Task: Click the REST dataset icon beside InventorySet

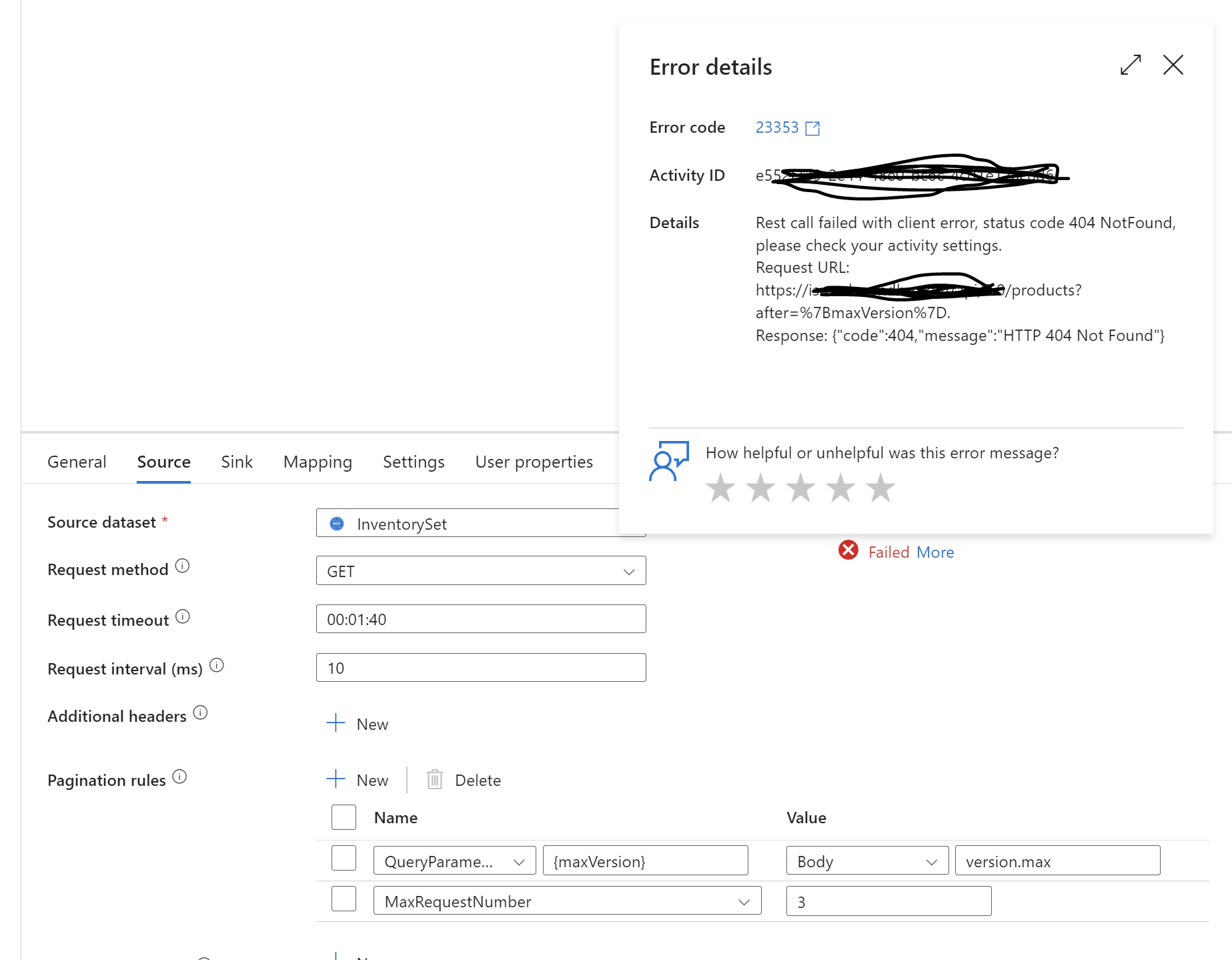Action: tap(337, 524)
